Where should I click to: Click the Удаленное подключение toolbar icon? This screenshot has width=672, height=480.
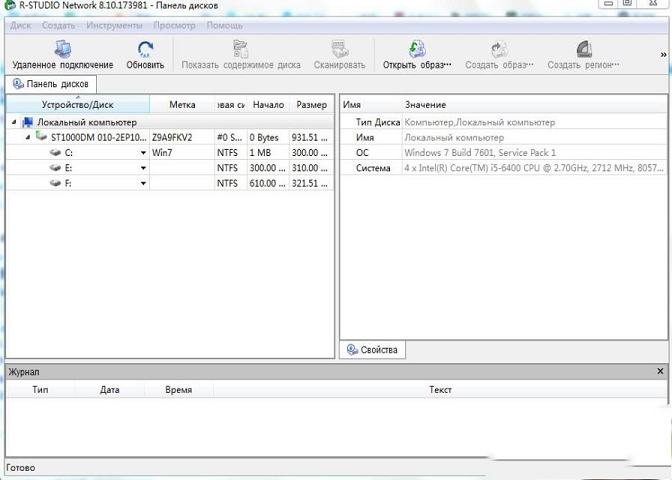tap(62, 49)
